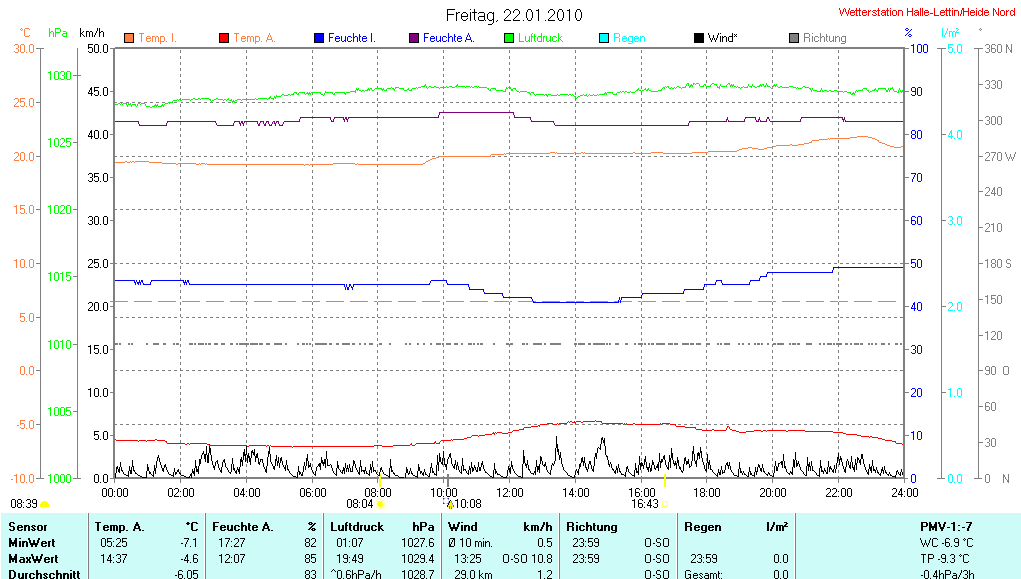Click the chart date heading Freitag, 22.01.2010
The image size is (1021, 579).
tap(514, 15)
